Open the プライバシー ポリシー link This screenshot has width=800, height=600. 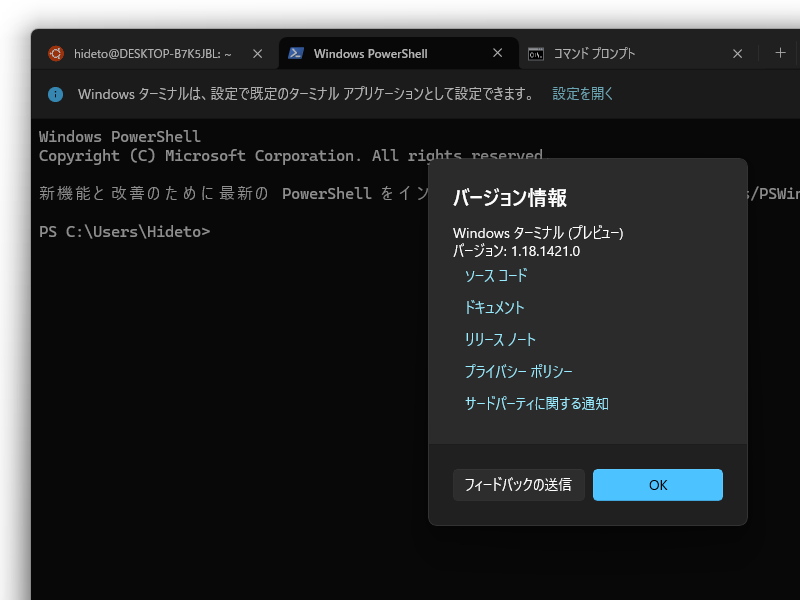[517, 371]
